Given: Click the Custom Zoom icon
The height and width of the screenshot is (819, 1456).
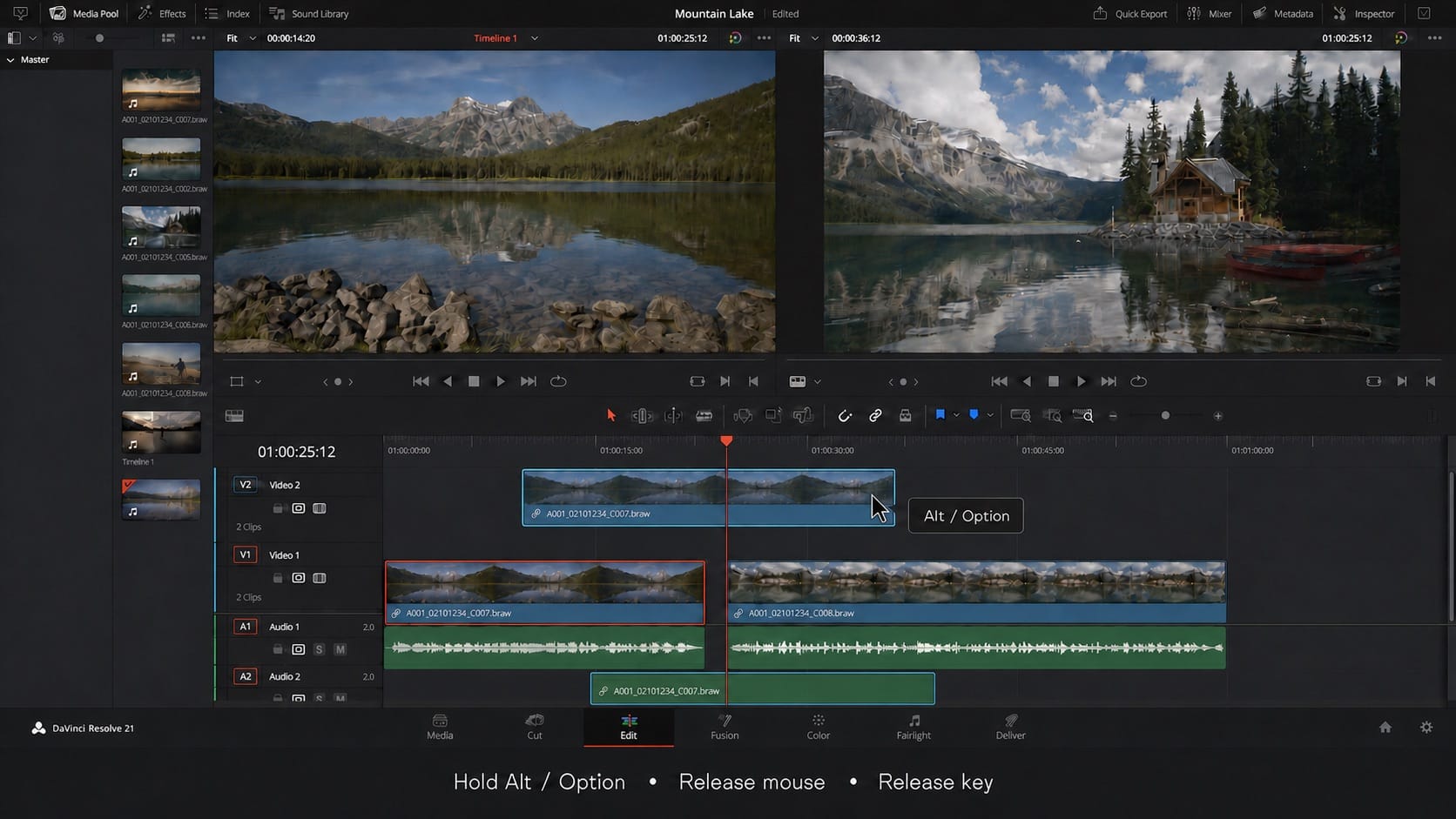Looking at the screenshot, I should pos(1083,416).
